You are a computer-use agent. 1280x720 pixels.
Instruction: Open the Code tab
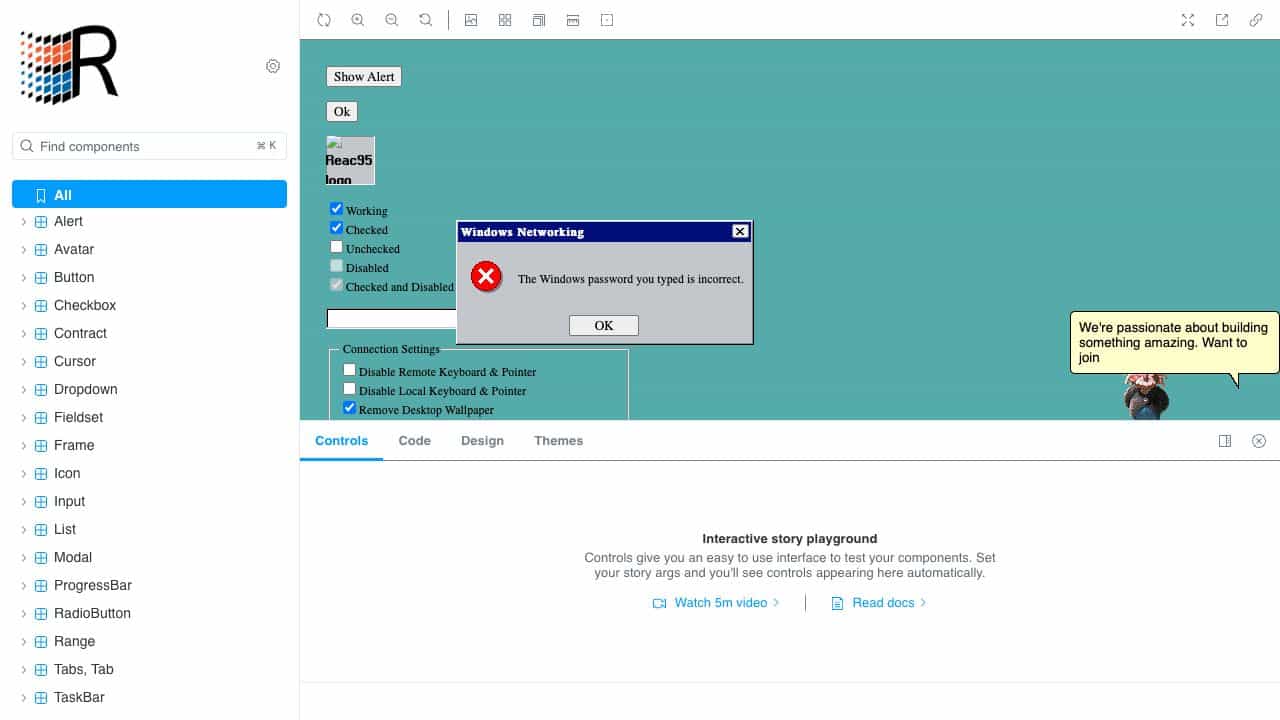[x=415, y=441]
